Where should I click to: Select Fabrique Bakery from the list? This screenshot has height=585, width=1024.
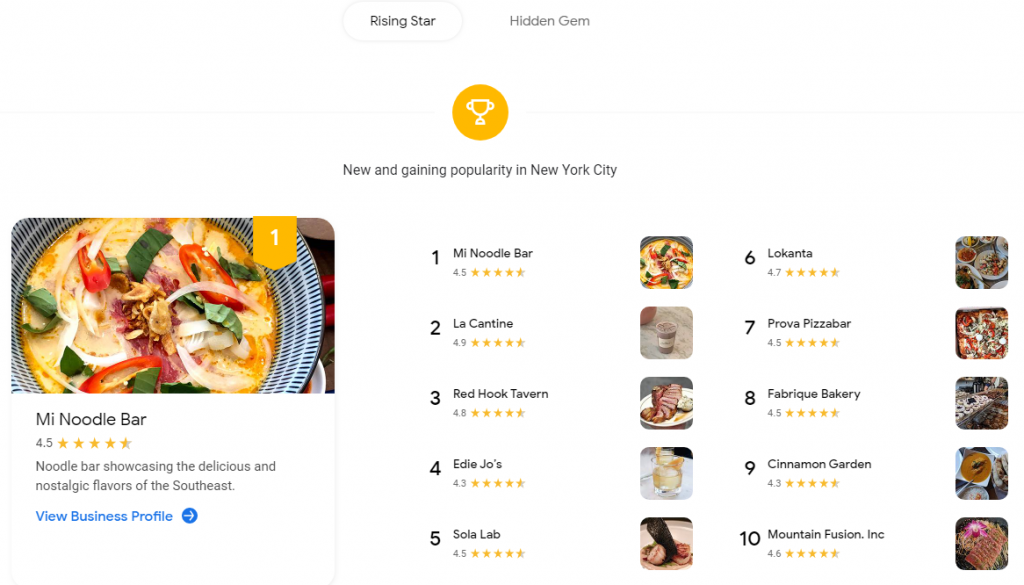click(x=814, y=394)
